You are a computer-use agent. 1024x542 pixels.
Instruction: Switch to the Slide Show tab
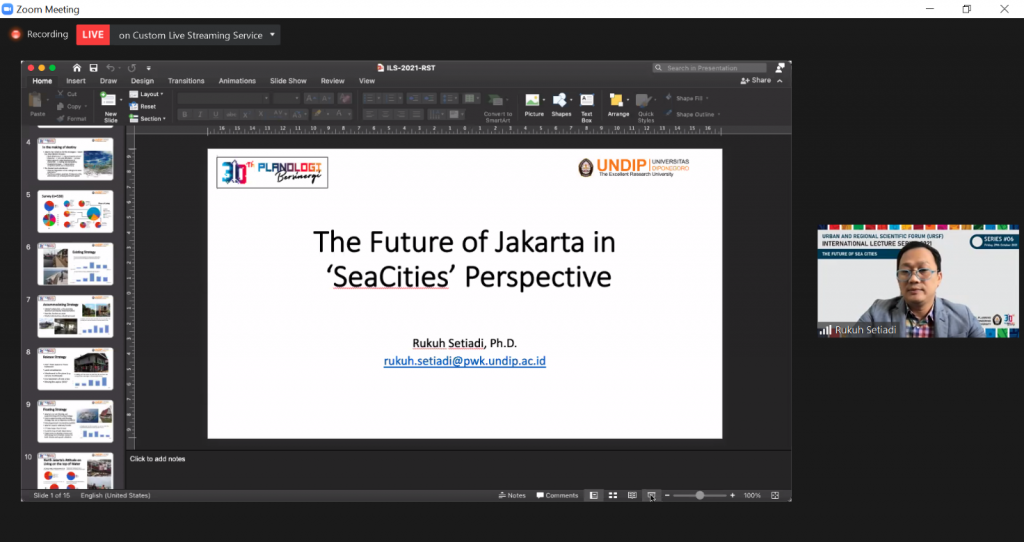[x=288, y=81]
